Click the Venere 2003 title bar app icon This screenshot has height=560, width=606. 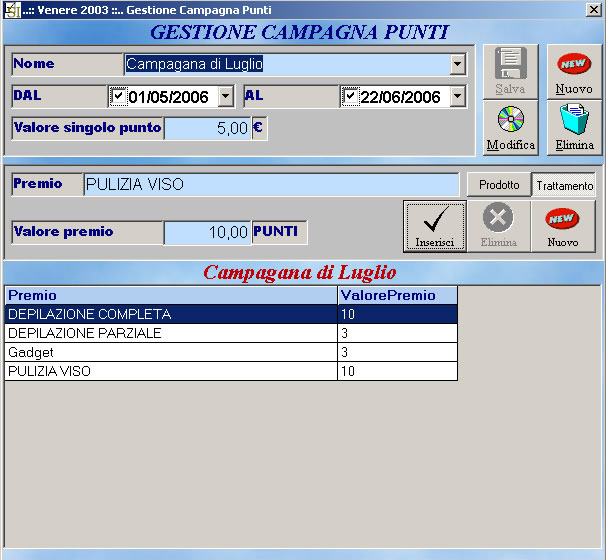12,10
